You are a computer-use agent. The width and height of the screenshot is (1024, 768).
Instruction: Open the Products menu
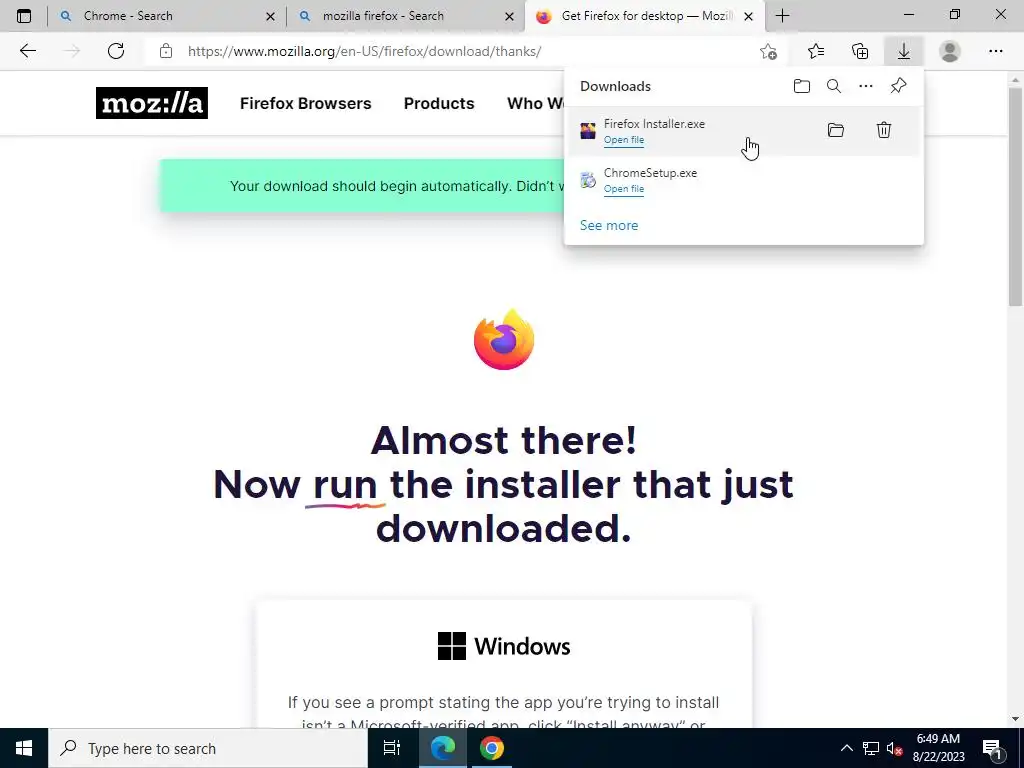[439, 103]
